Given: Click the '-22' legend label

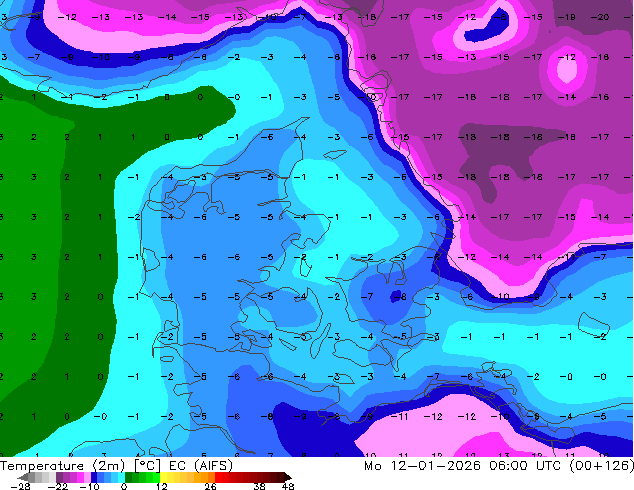Looking at the screenshot, I should 58,486.
